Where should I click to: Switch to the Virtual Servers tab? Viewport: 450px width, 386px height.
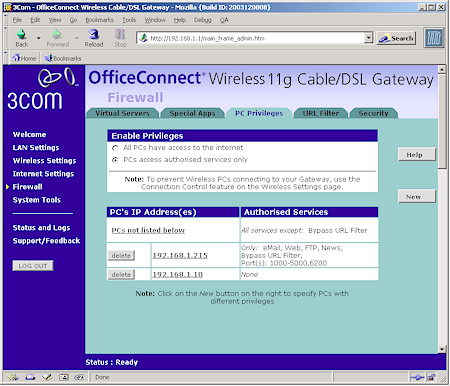[122, 113]
